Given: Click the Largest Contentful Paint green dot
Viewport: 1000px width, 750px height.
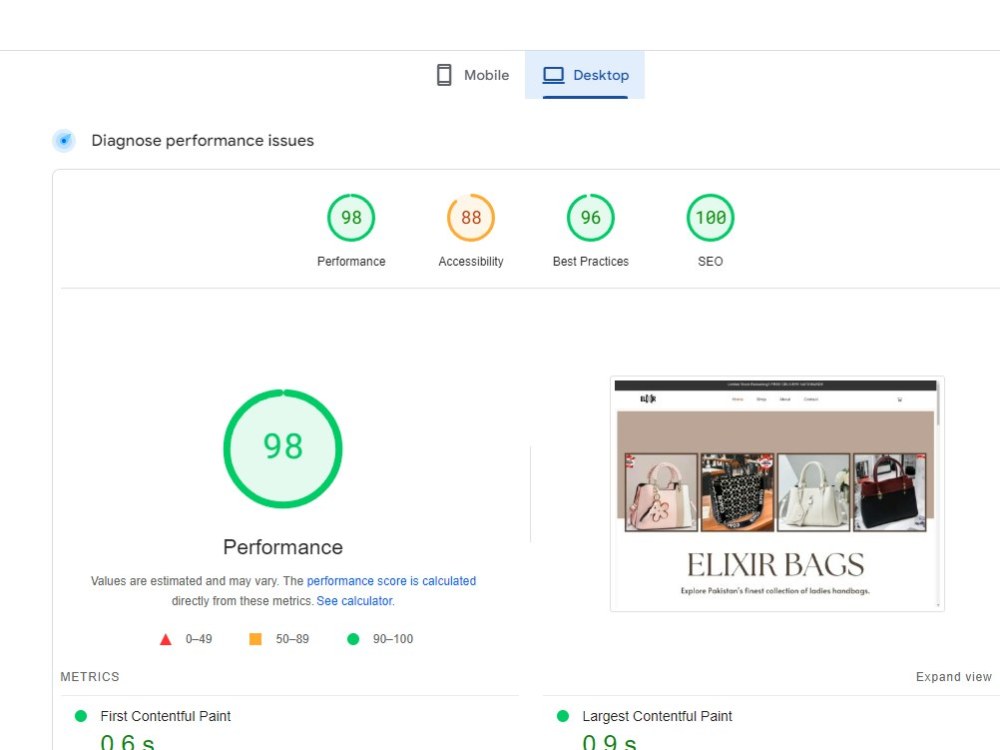Looking at the screenshot, I should point(562,716).
